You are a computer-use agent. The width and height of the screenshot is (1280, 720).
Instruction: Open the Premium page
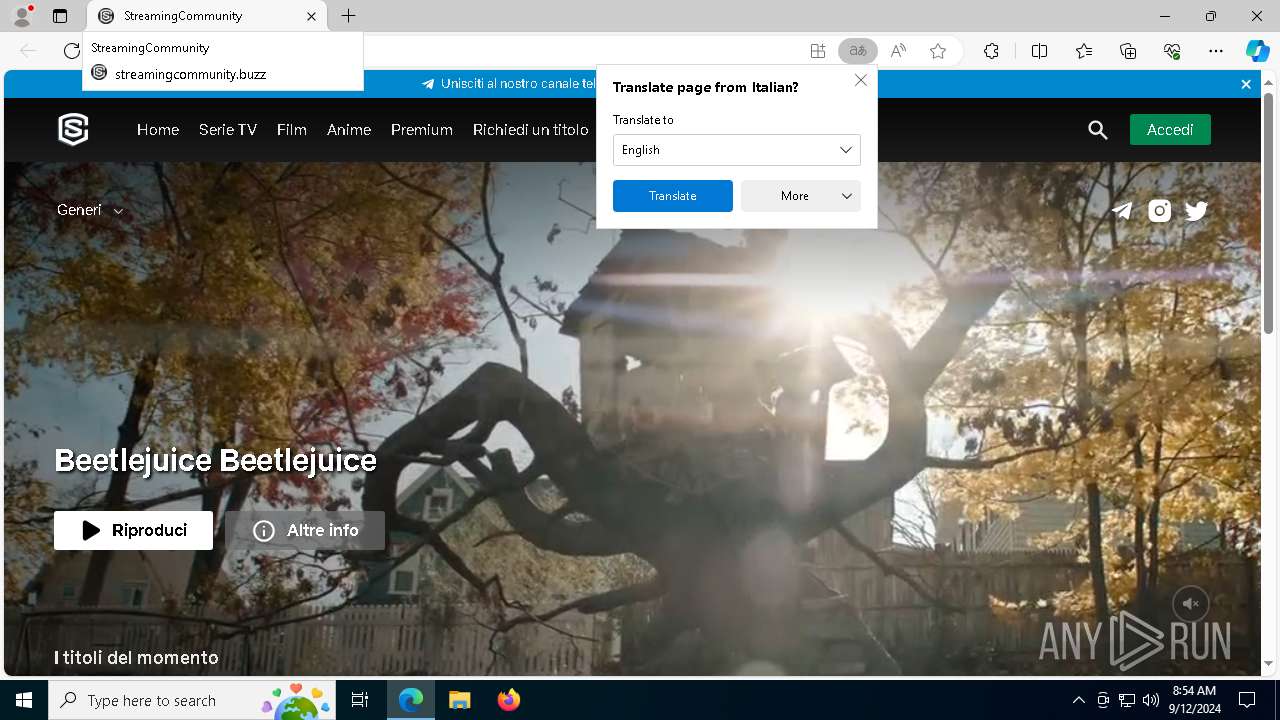click(422, 130)
